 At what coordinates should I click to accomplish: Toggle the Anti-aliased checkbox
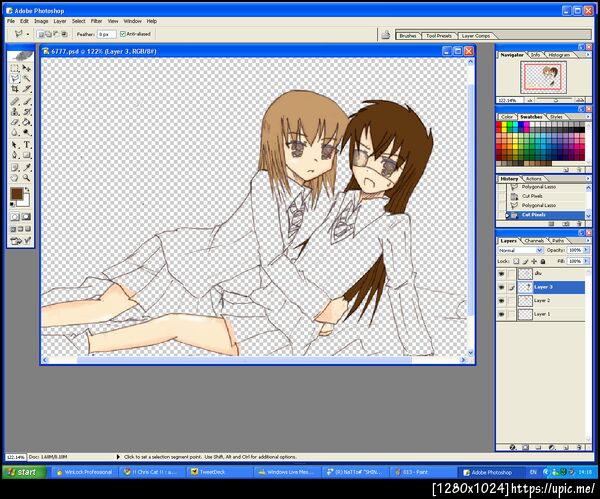tap(123, 34)
